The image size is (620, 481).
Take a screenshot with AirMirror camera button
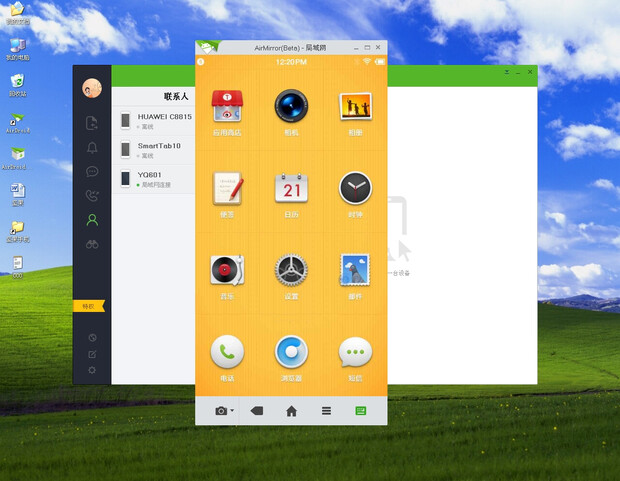click(x=221, y=411)
